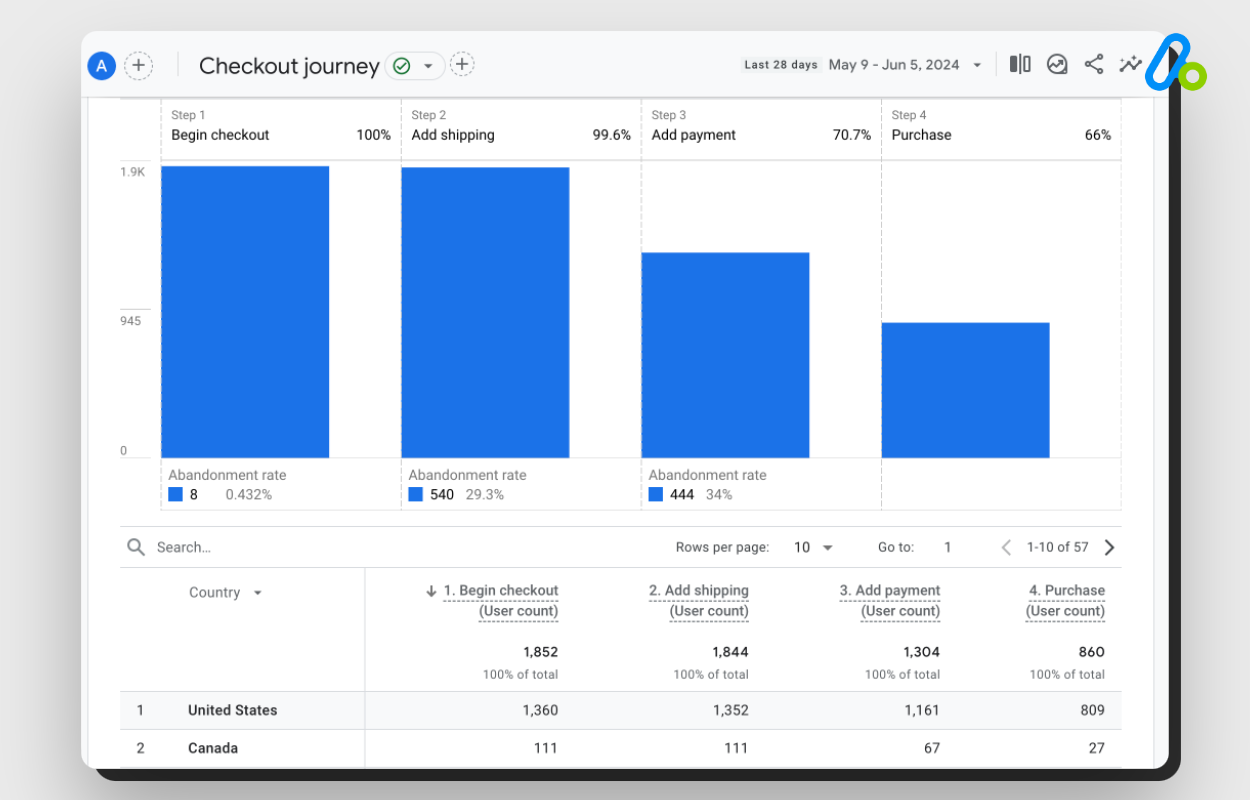Click the search magnifier icon

tap(136, 547)
